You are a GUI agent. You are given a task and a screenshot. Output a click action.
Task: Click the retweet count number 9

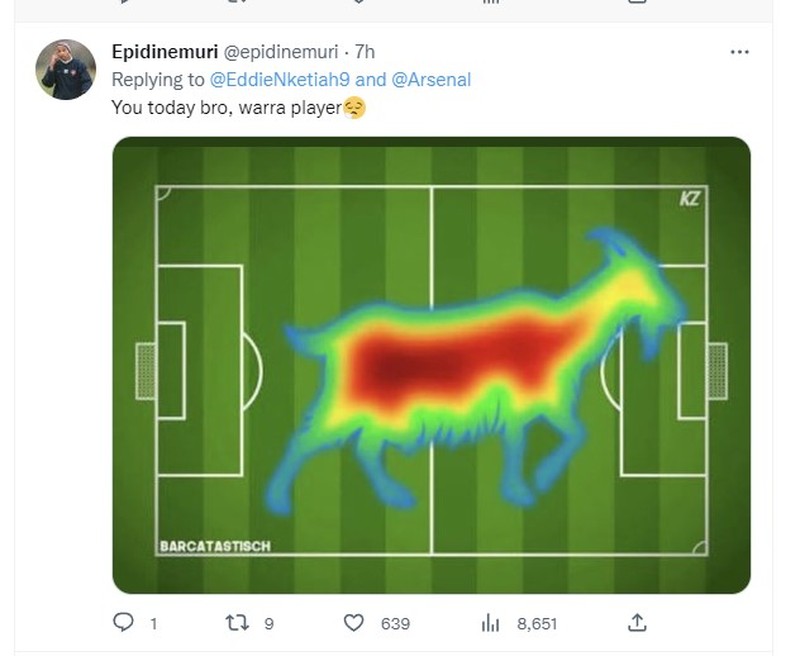click(x=266, y=621)
